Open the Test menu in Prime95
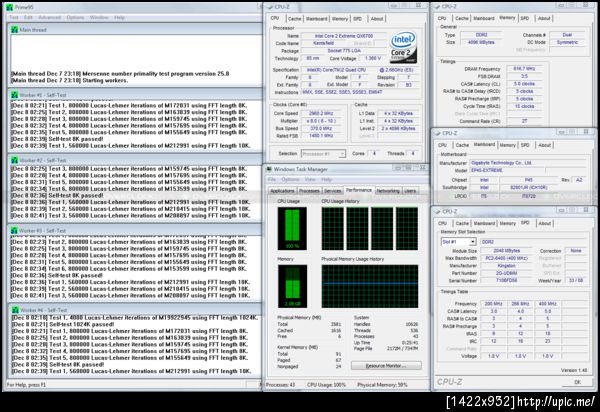Viewport: 600px width, 412px height. tap(14, 18)
